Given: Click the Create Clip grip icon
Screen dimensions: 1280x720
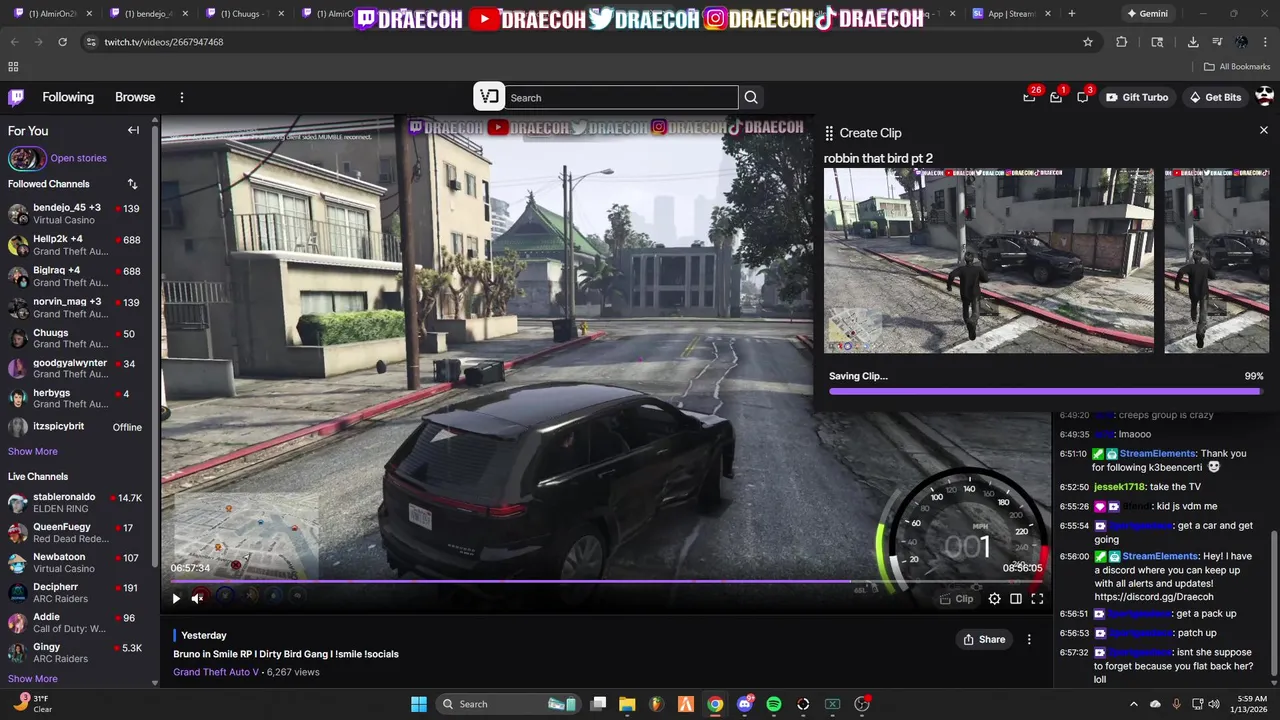Looking at the screenshot, I should 829,133.
